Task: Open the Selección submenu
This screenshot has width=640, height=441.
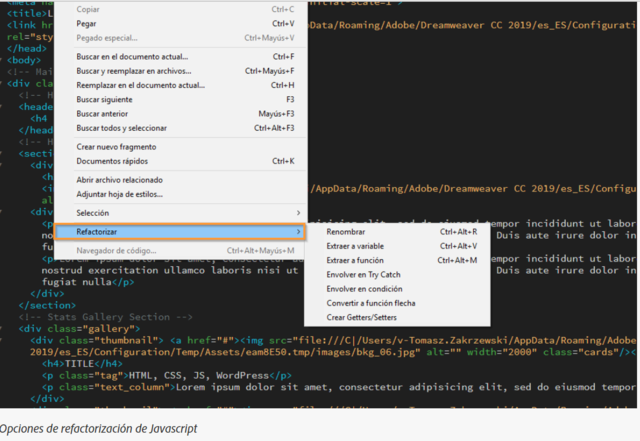Action: pos(181,213)
